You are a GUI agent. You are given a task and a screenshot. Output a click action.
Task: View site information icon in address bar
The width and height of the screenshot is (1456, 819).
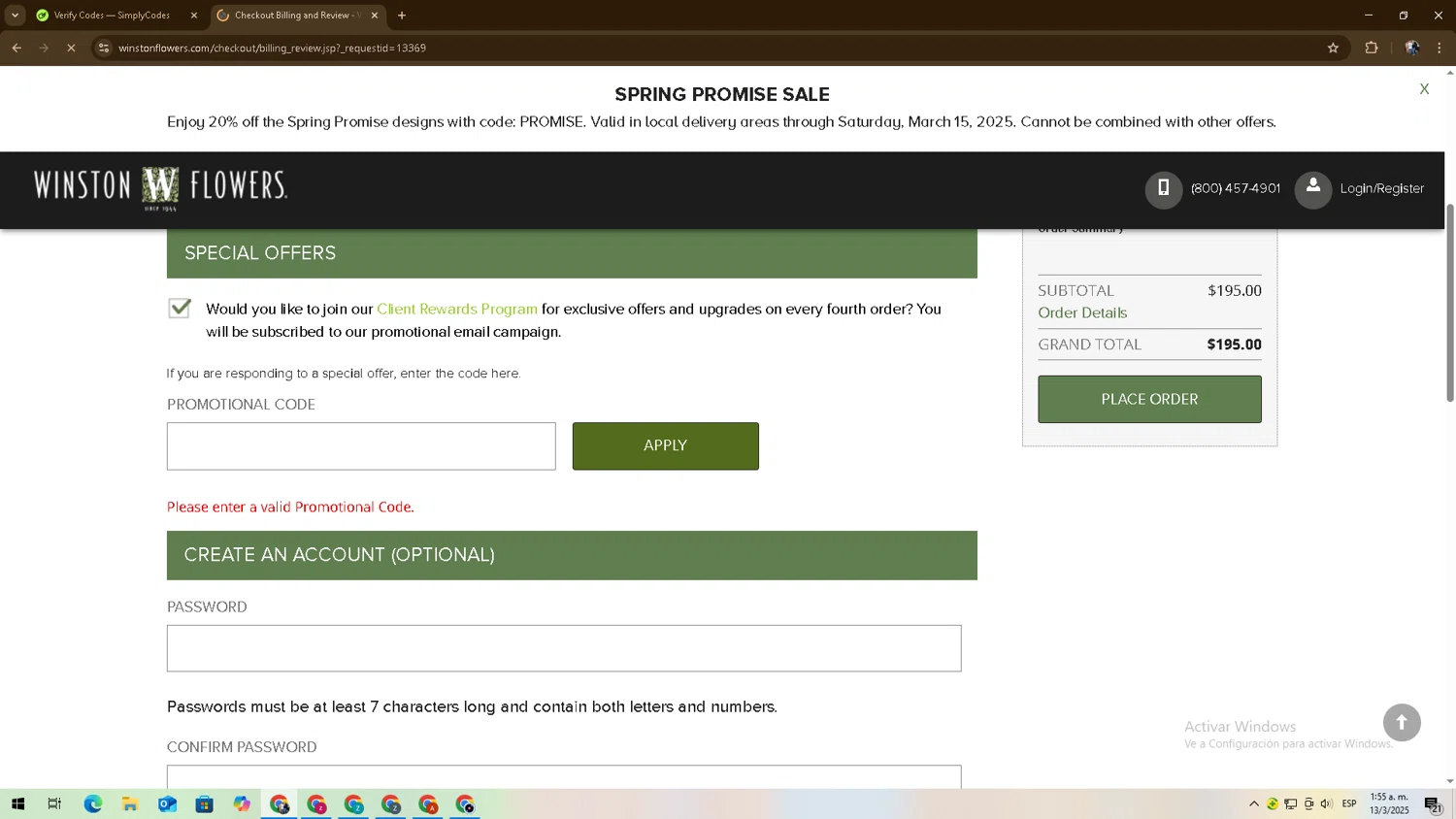coord(104,48)
